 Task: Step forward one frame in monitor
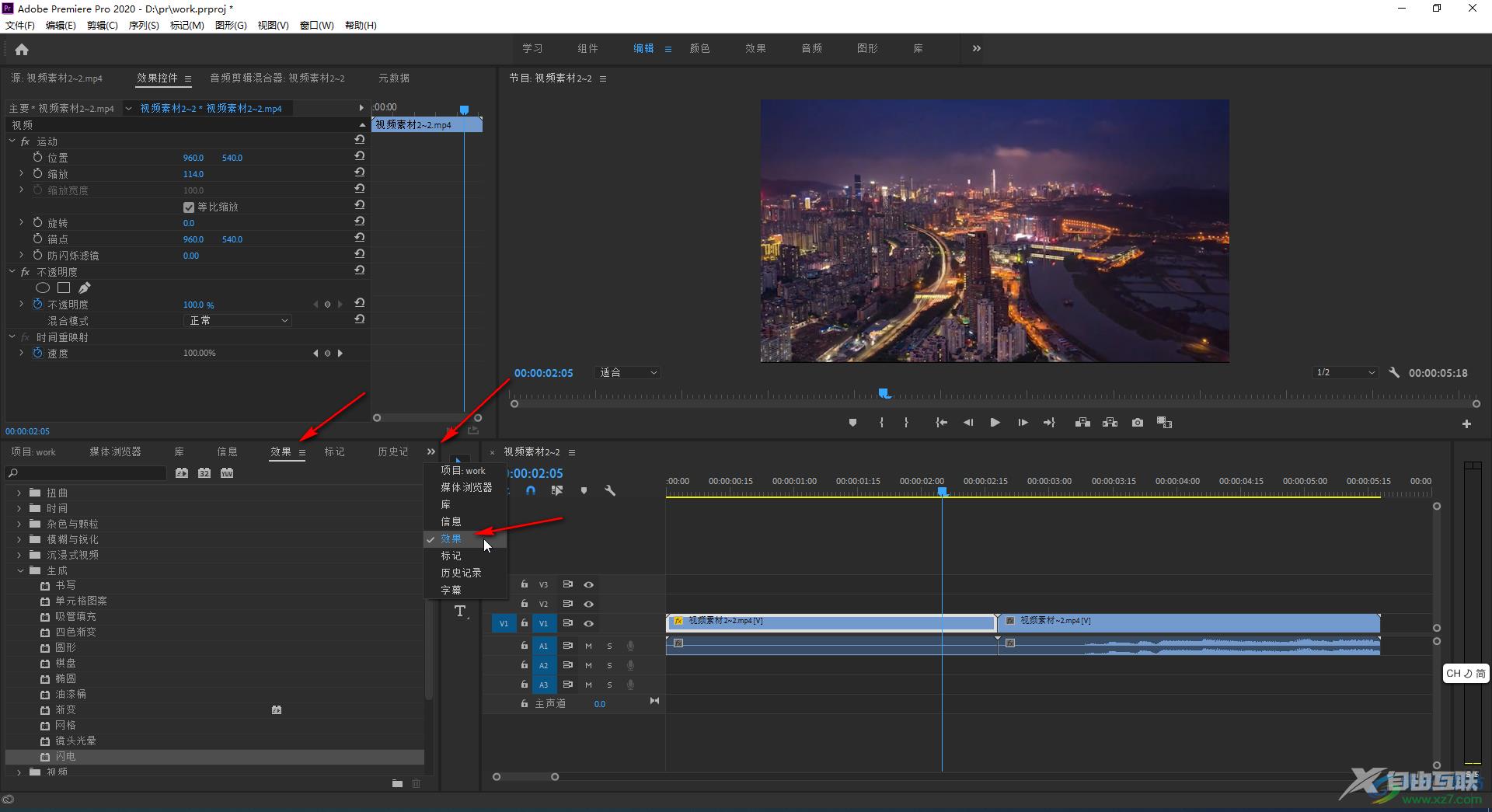pyautogui.click(x=1023, y=423)
